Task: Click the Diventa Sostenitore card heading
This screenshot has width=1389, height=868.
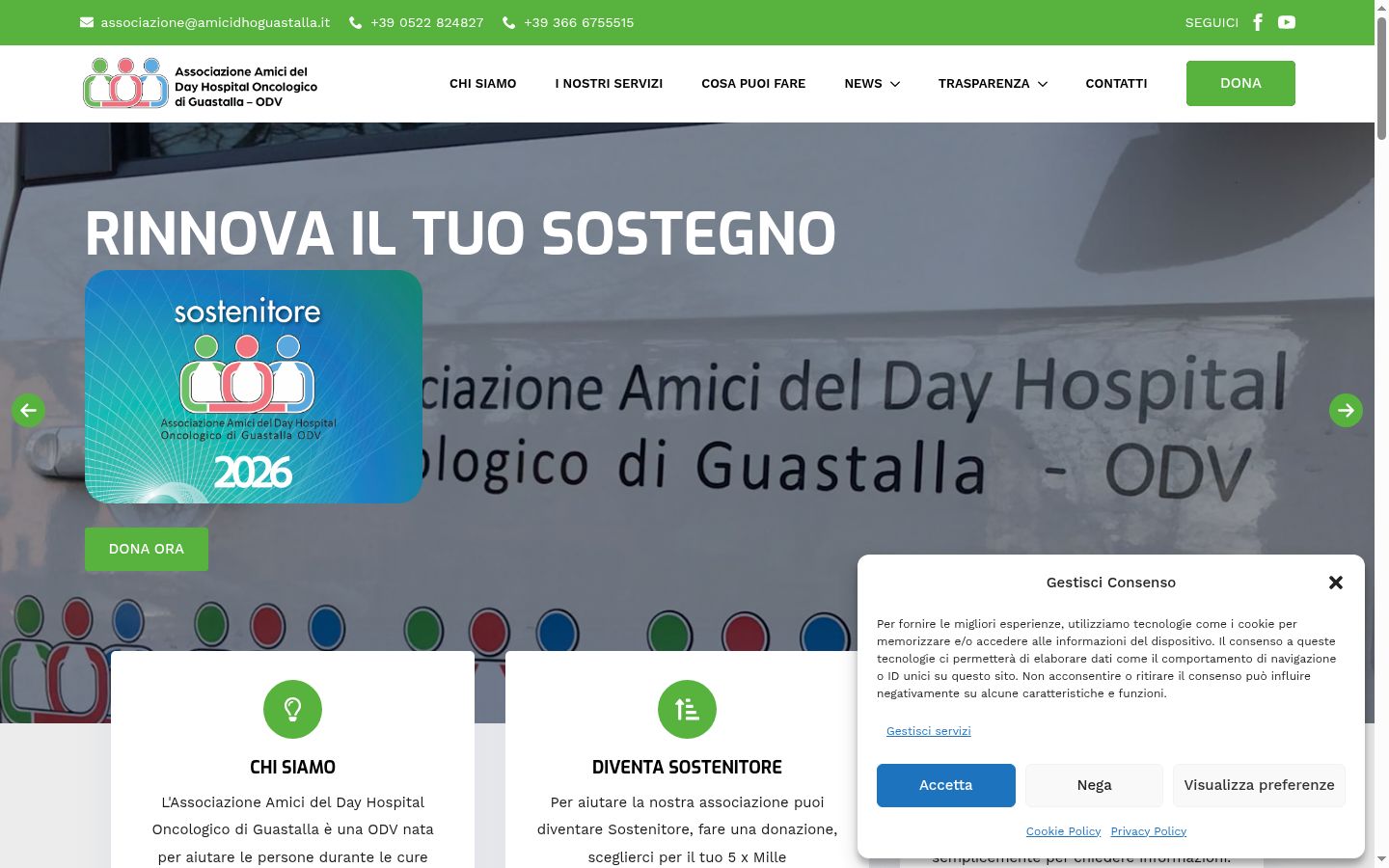Action: 687,768
